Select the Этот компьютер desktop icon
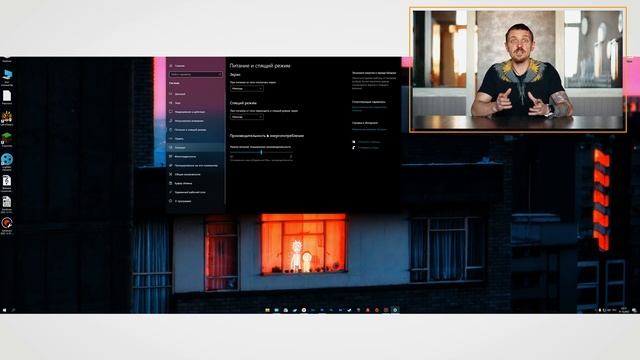 coord(7,78)
